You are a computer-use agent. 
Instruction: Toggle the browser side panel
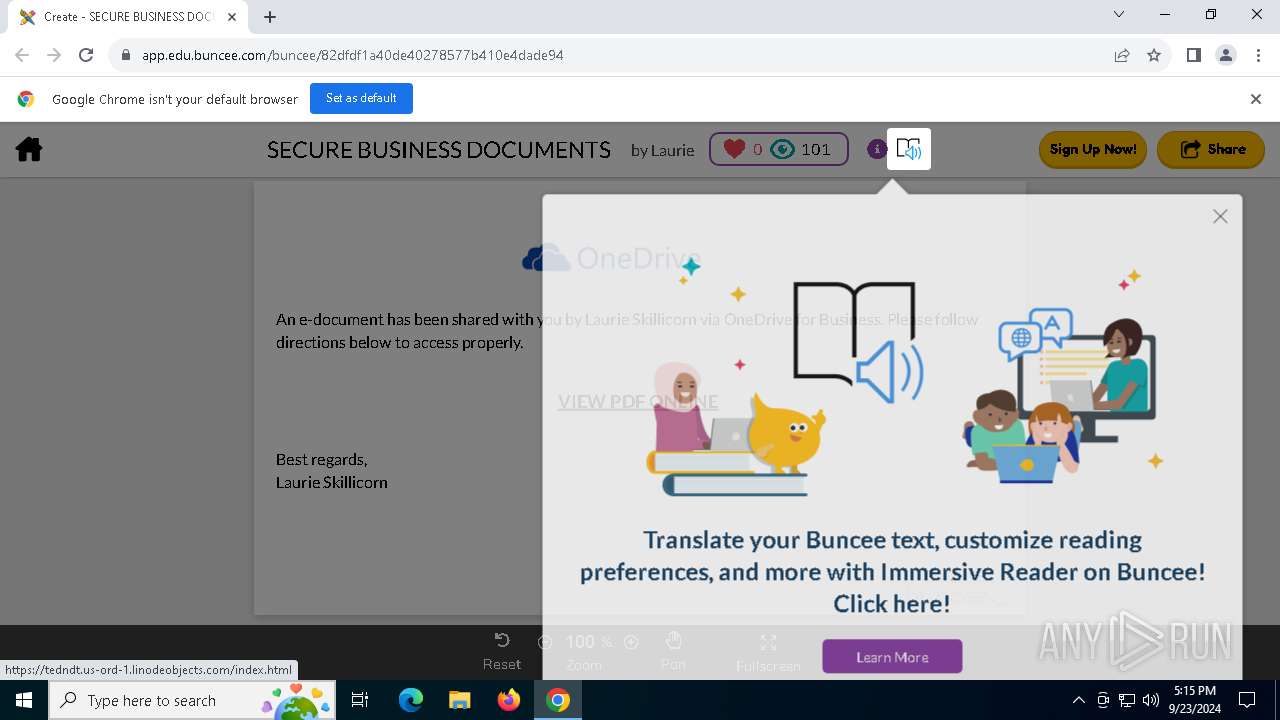click(x=1194, y=55)
